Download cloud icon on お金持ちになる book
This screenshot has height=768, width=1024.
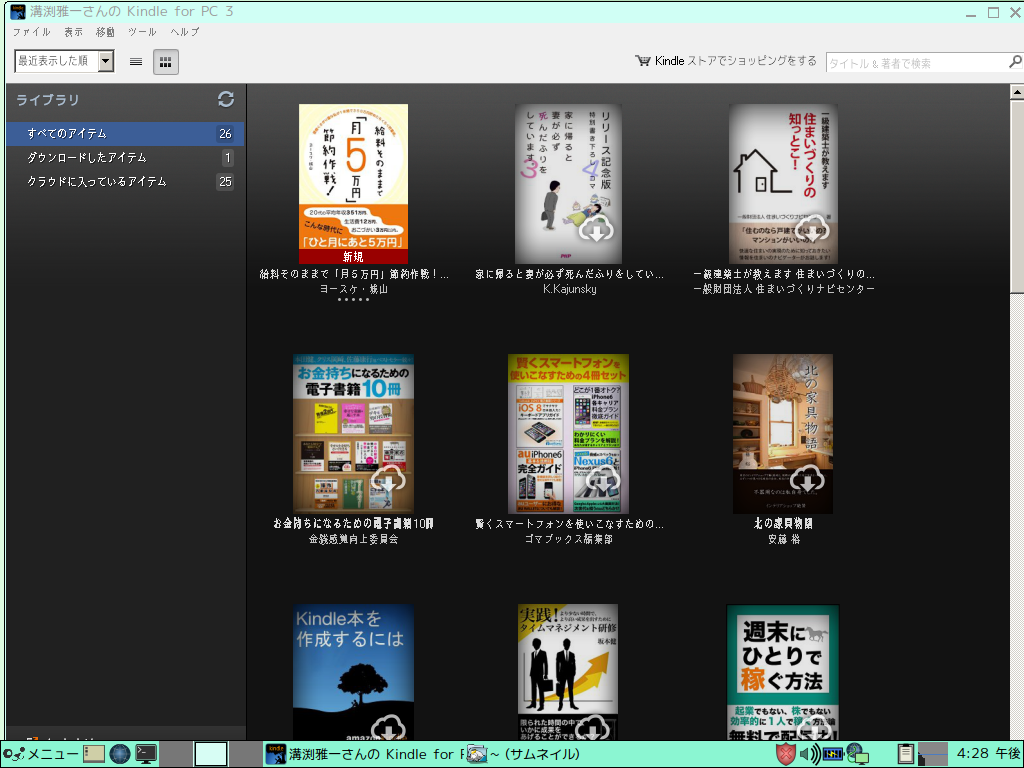pyautogui.click(x=388, y=479)
